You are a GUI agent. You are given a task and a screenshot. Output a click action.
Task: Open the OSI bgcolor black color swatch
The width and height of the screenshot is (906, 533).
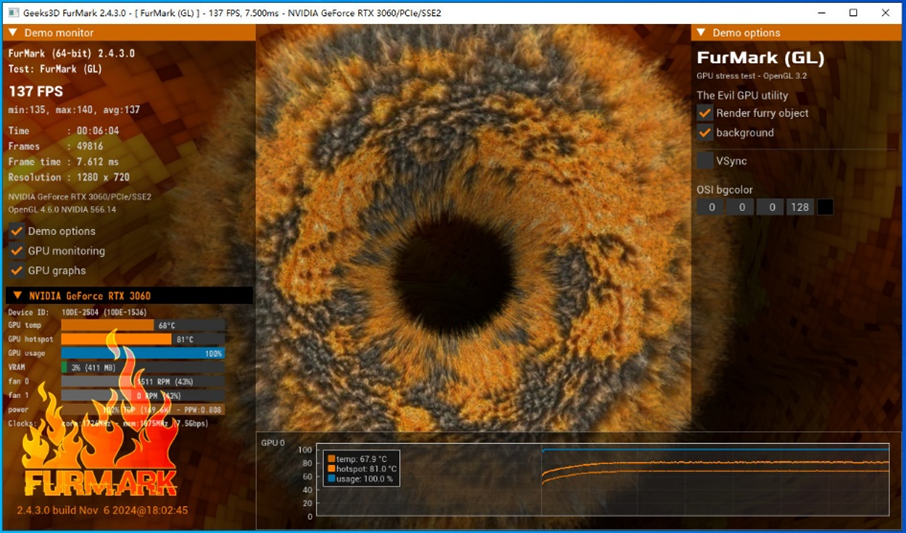825,207
